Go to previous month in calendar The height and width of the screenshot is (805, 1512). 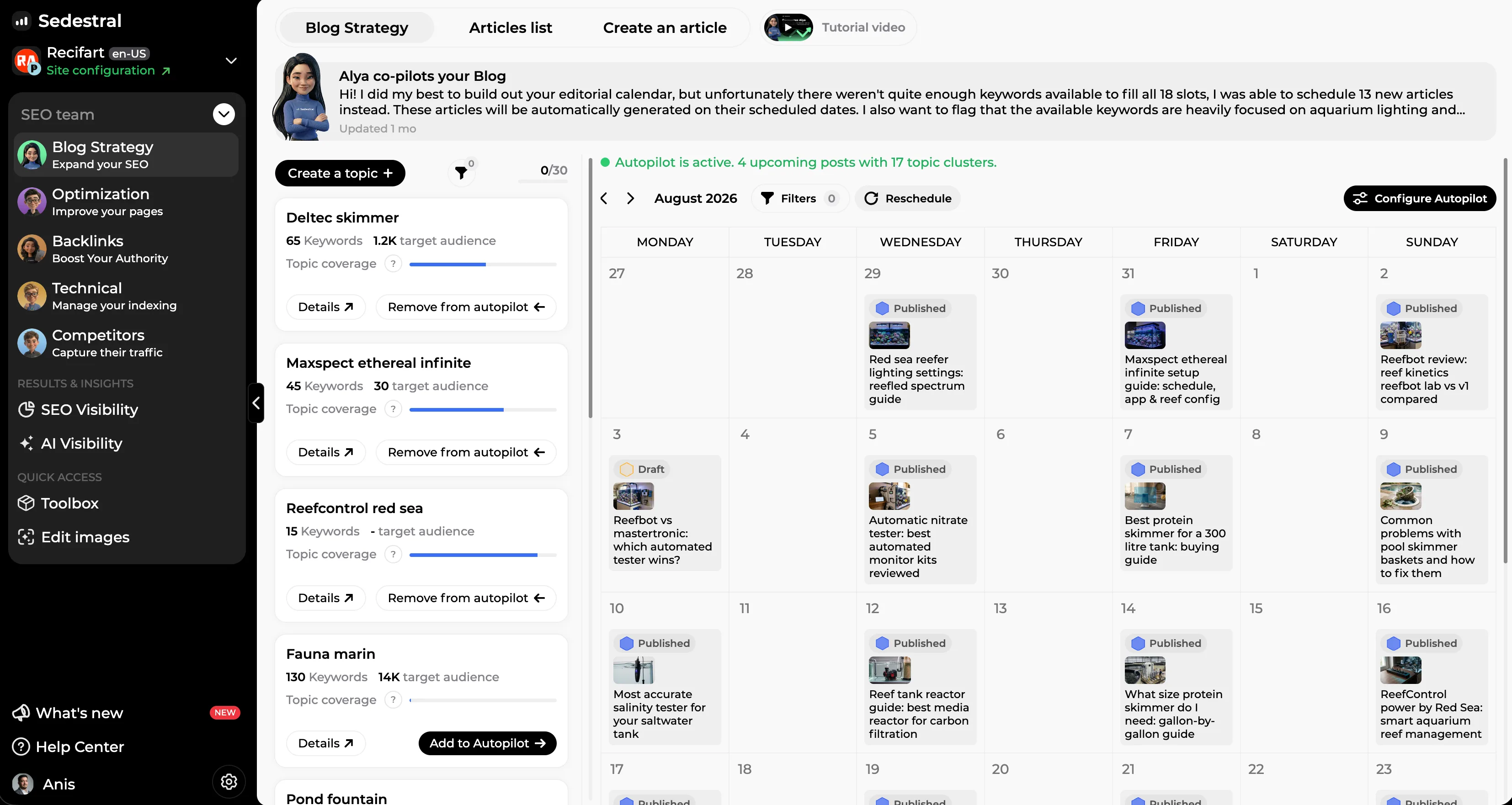click(604, 198)
